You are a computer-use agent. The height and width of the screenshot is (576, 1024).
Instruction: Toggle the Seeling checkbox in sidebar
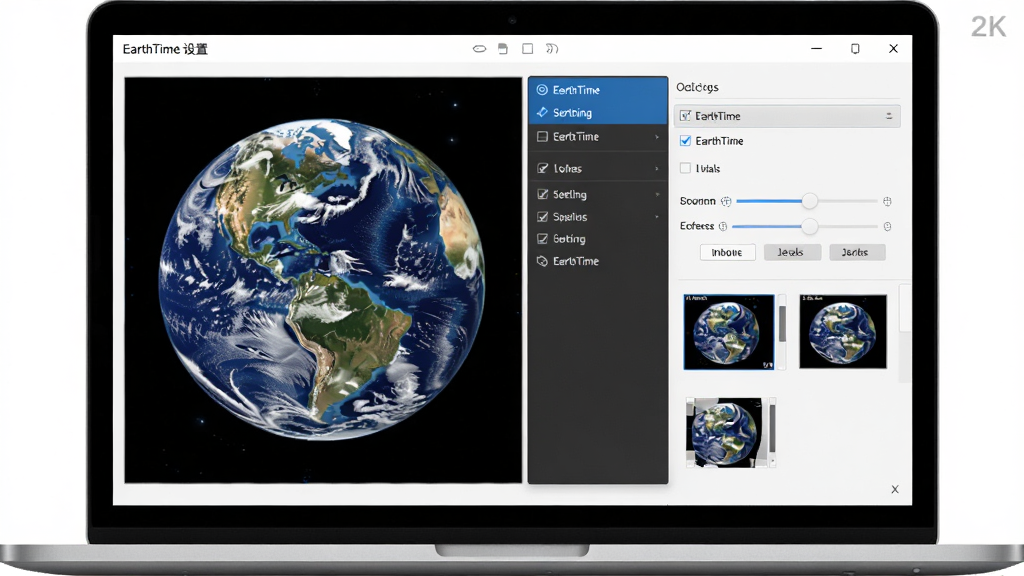(542, 194)
